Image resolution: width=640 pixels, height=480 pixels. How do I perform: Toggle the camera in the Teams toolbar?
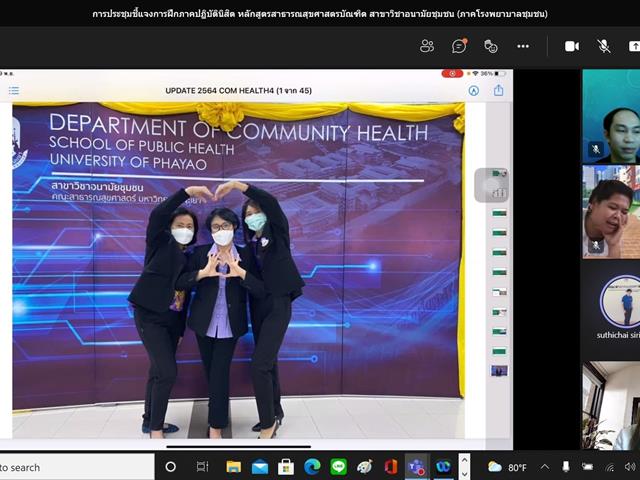tap(572, 46)
